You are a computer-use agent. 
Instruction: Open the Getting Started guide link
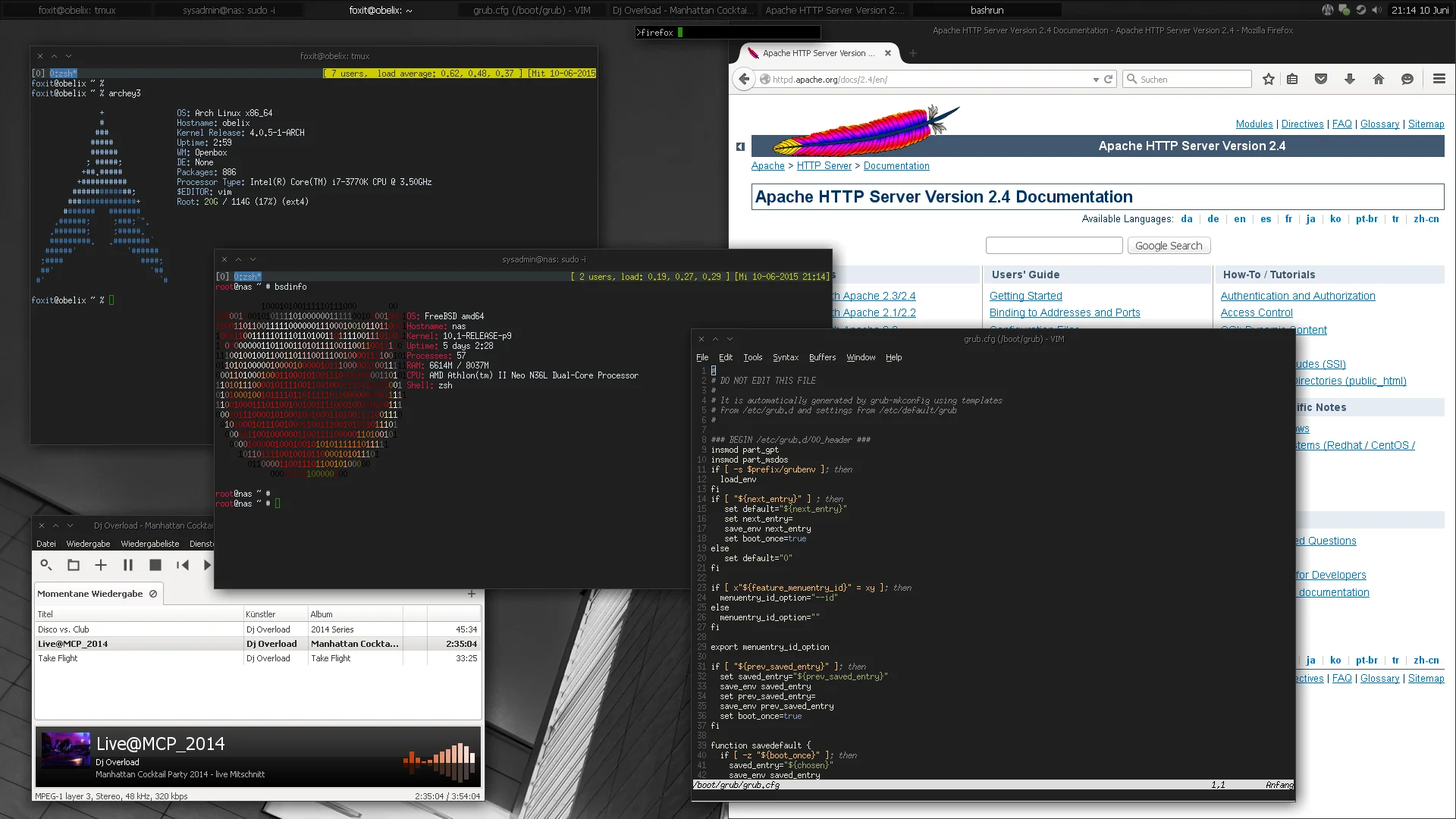coord(1025,296)
